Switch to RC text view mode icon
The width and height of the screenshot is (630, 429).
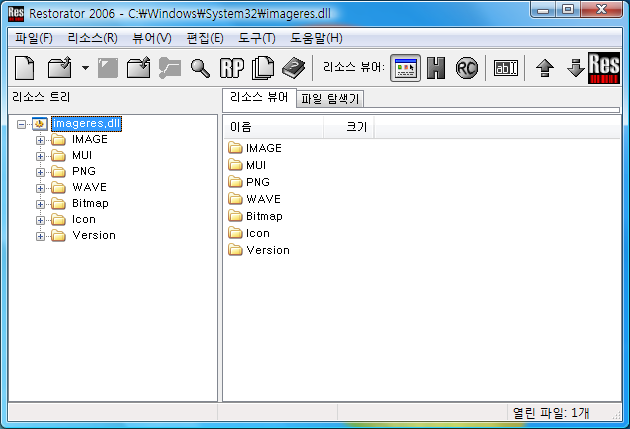click(466, 68)
